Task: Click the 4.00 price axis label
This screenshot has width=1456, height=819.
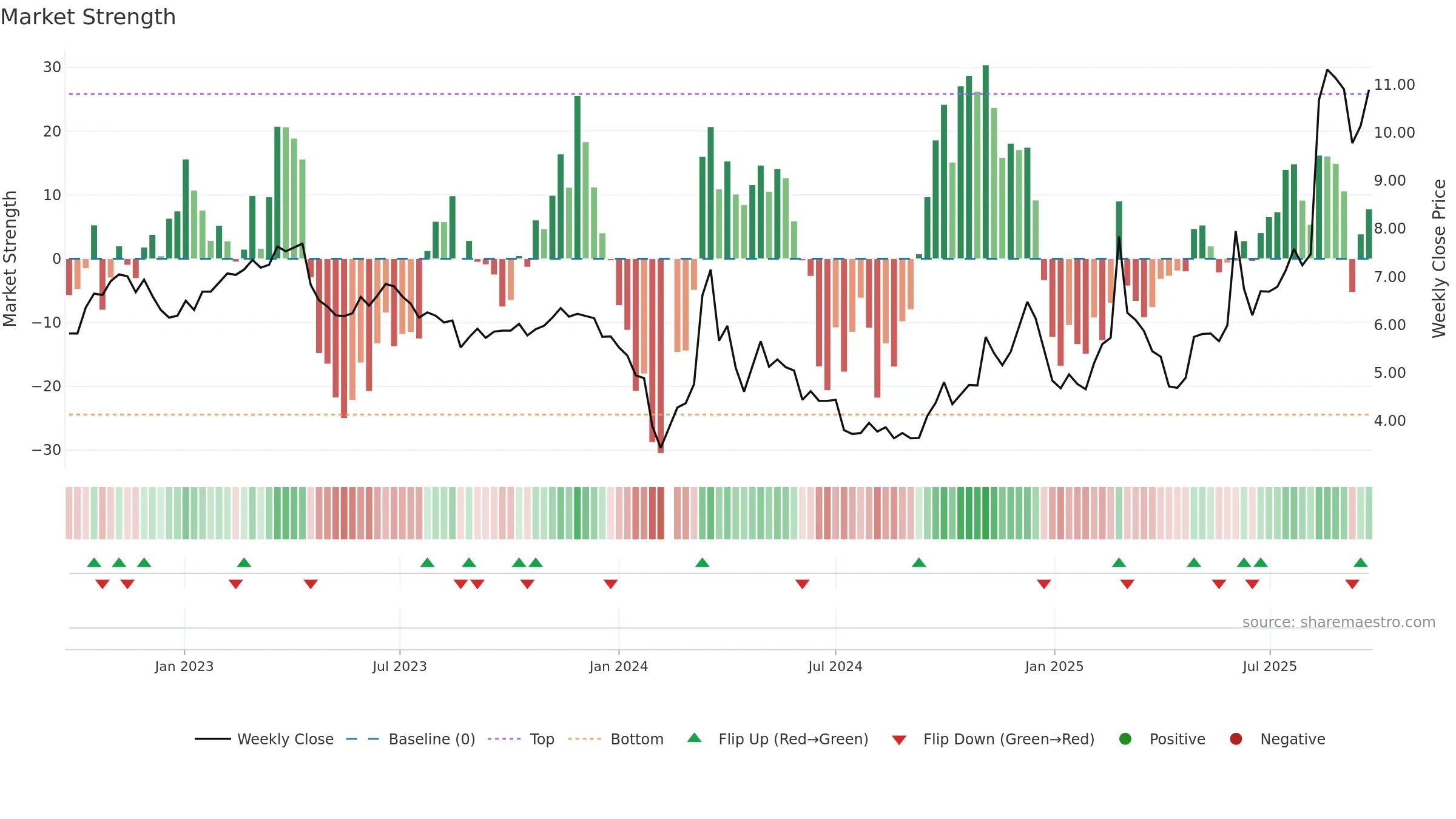Action: point(1390,421)
